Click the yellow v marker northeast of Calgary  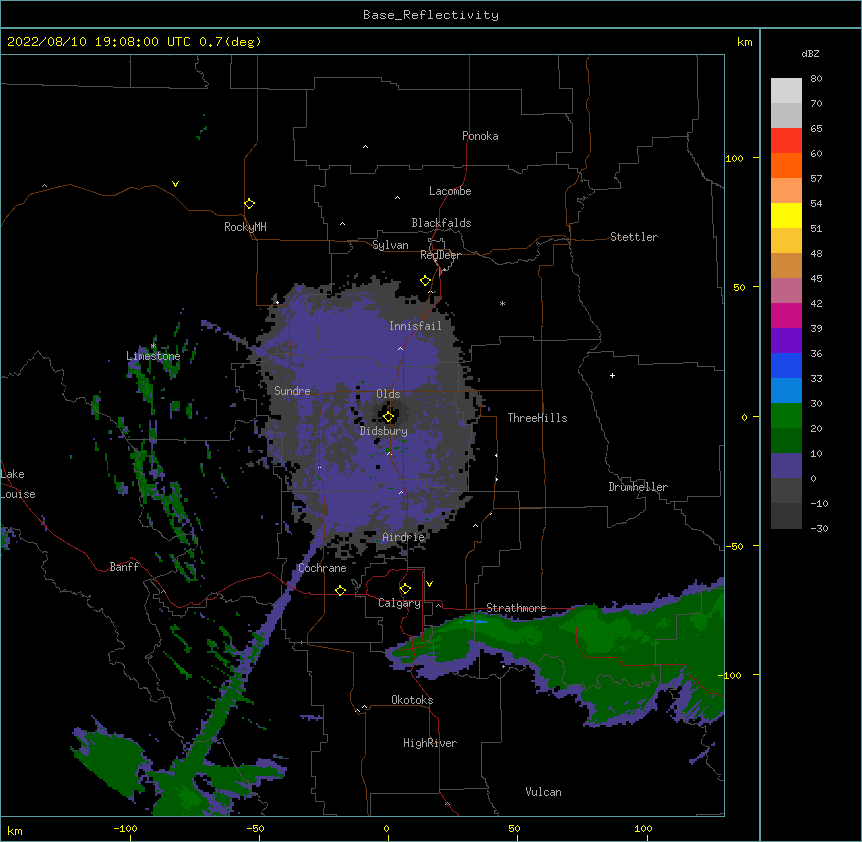click(x=429, y=584)
